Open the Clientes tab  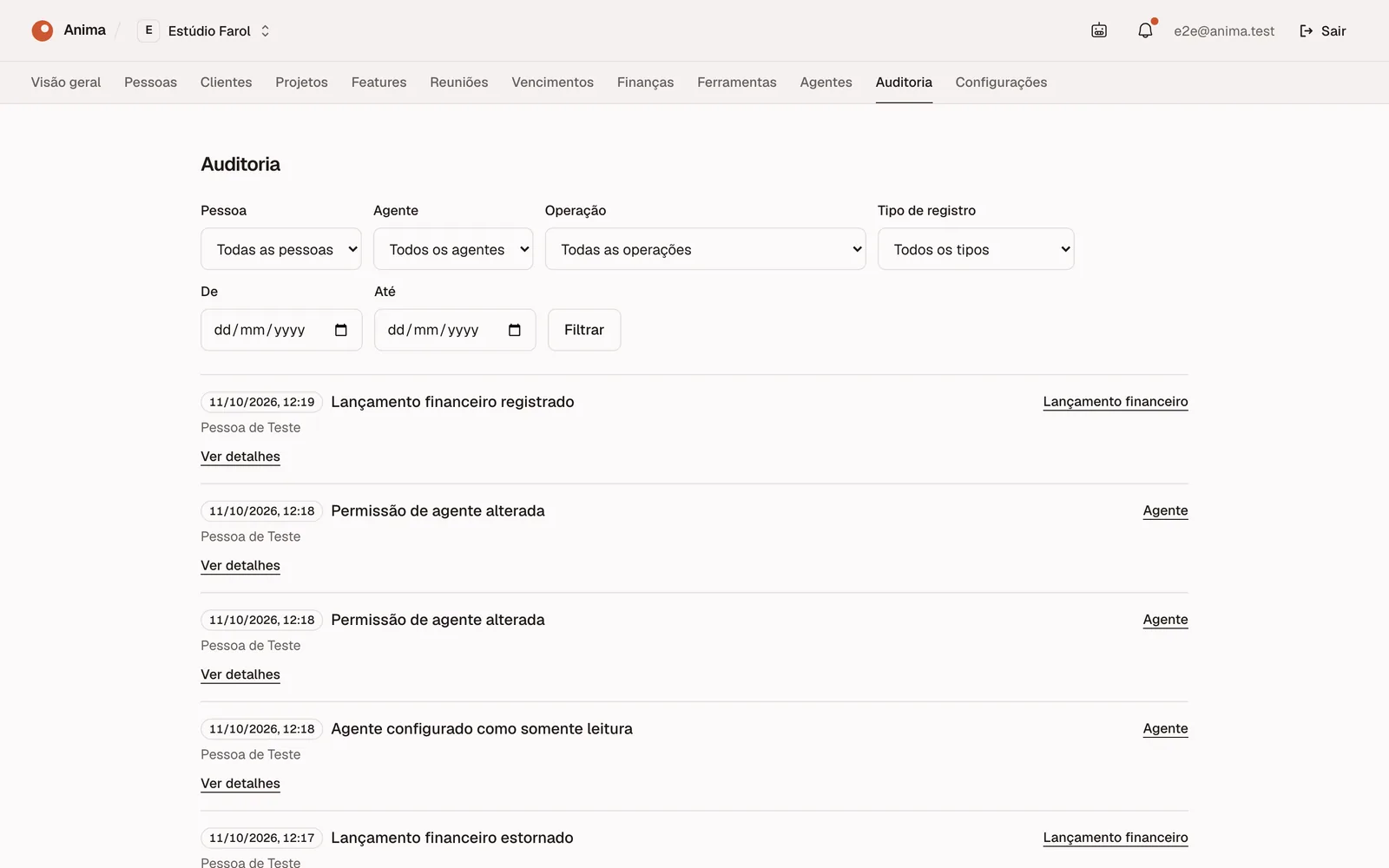point(226,82)
